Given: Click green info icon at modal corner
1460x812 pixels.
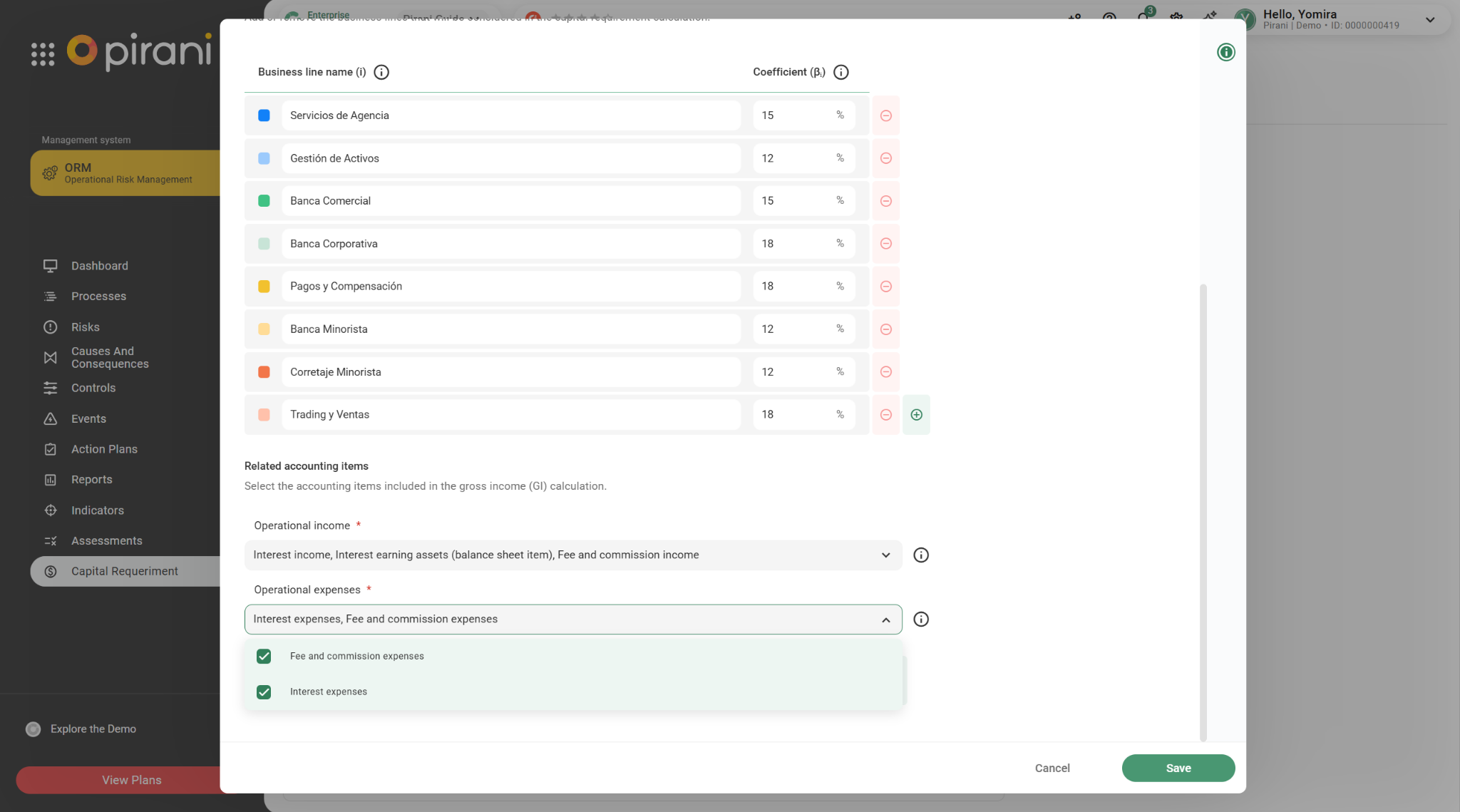Looking at the screenshot, I should pos(1225,52).
